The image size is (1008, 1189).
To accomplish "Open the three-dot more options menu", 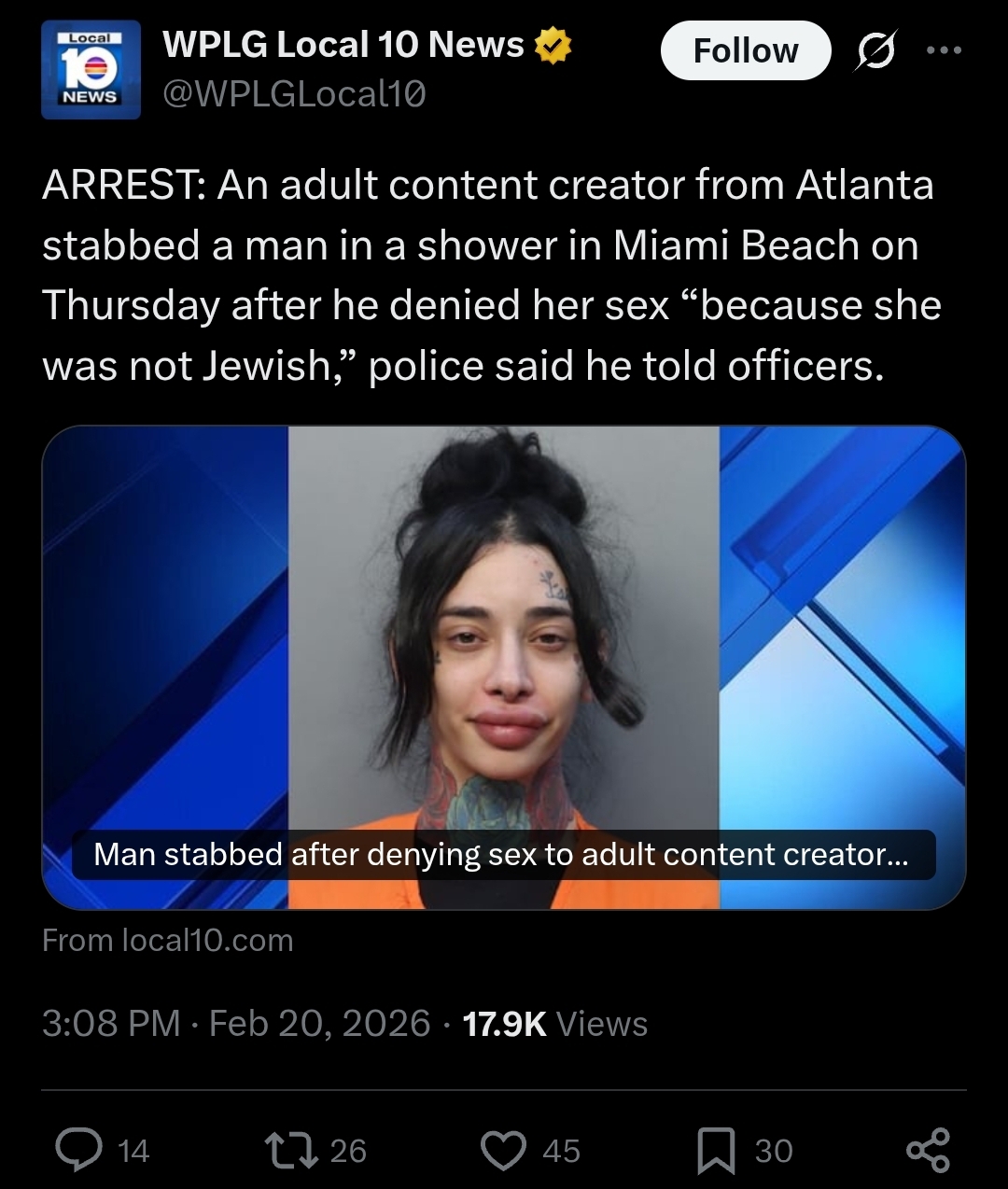I will click(x=944, y=50).
